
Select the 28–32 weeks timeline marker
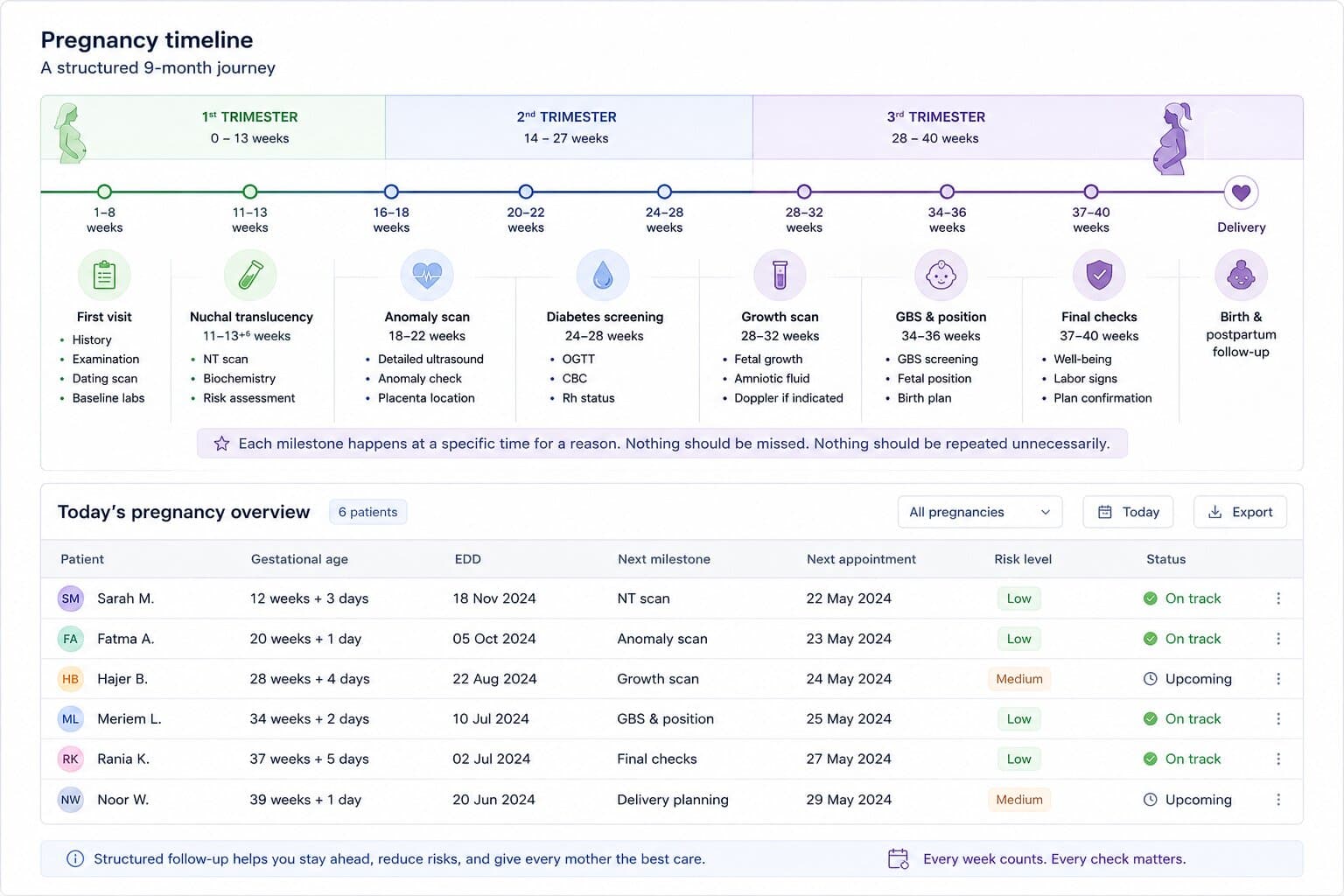click(804, 192)
